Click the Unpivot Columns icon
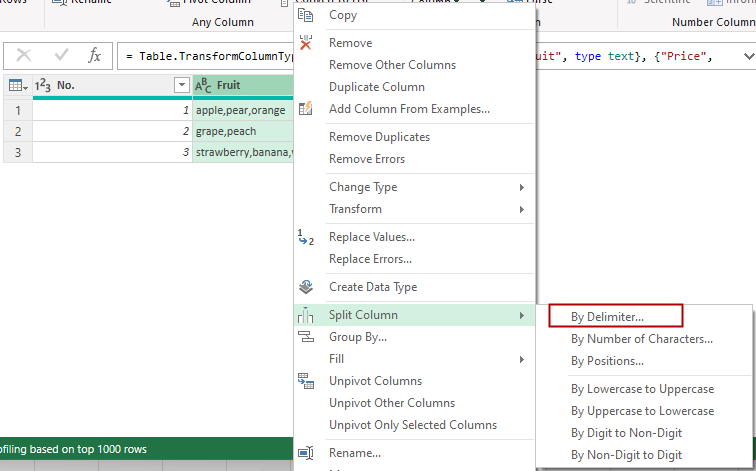 (x=306, y=381)
